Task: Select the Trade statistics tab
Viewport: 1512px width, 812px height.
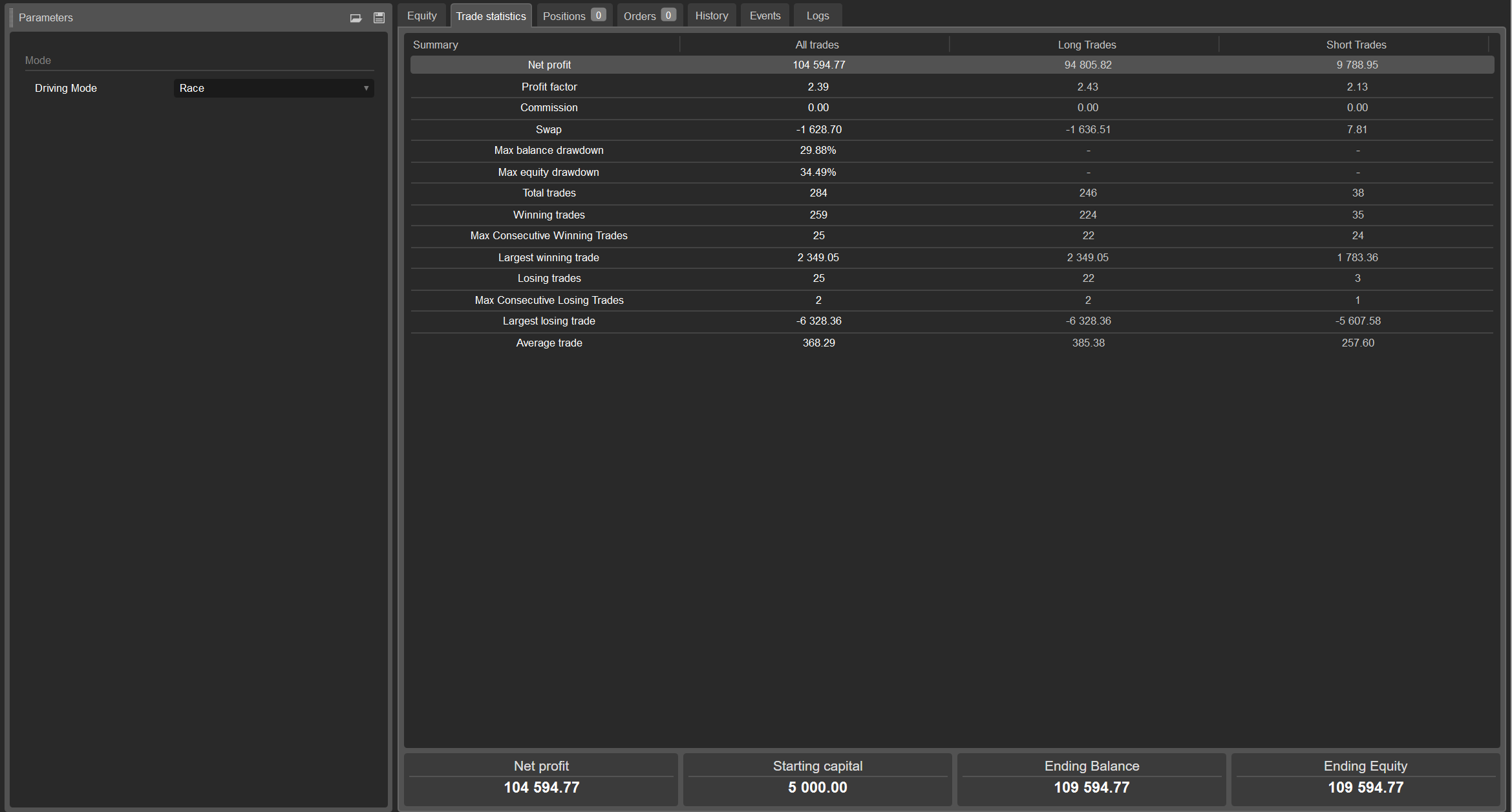Action: 491,16
